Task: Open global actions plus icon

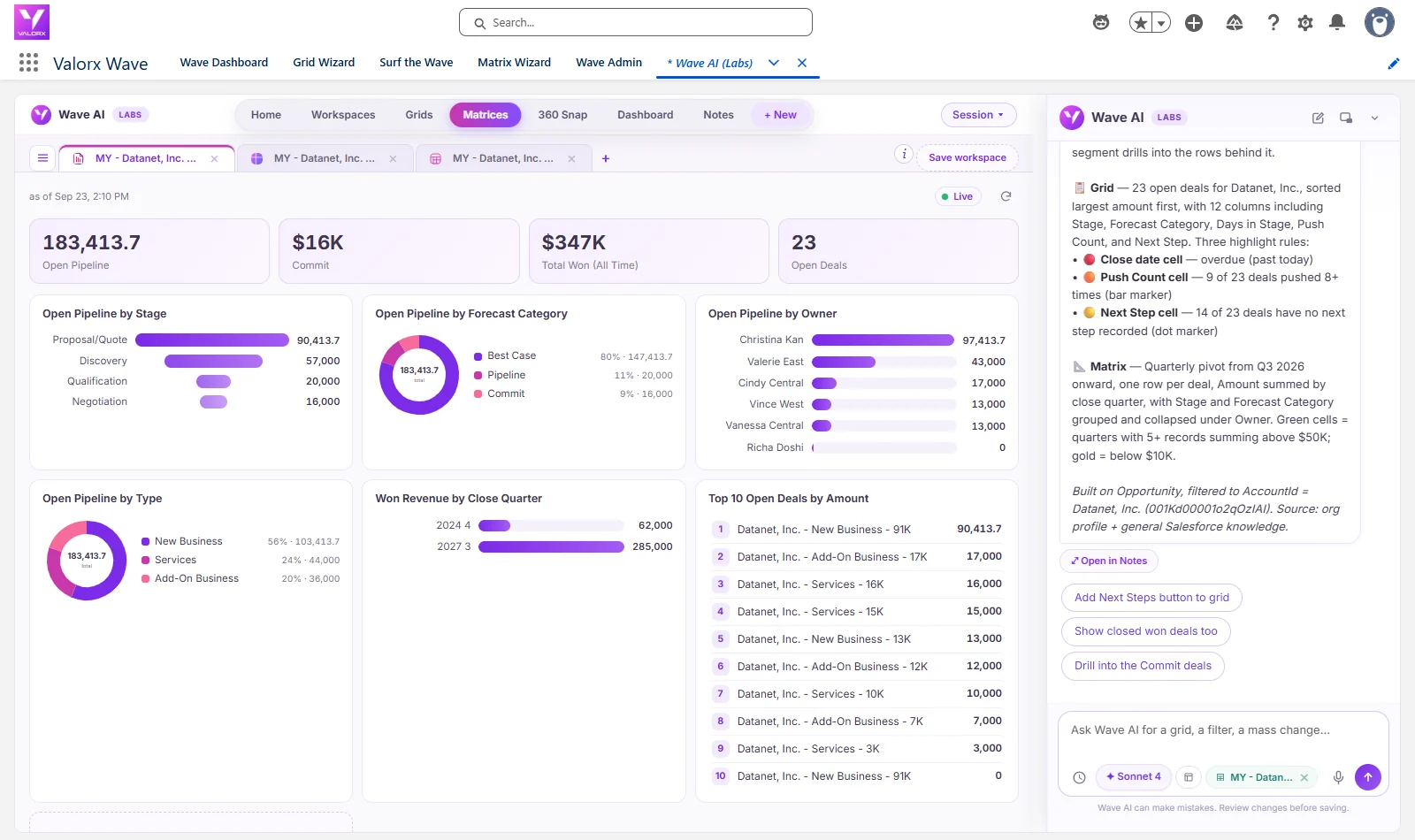Action: [x=1194, y=23]
